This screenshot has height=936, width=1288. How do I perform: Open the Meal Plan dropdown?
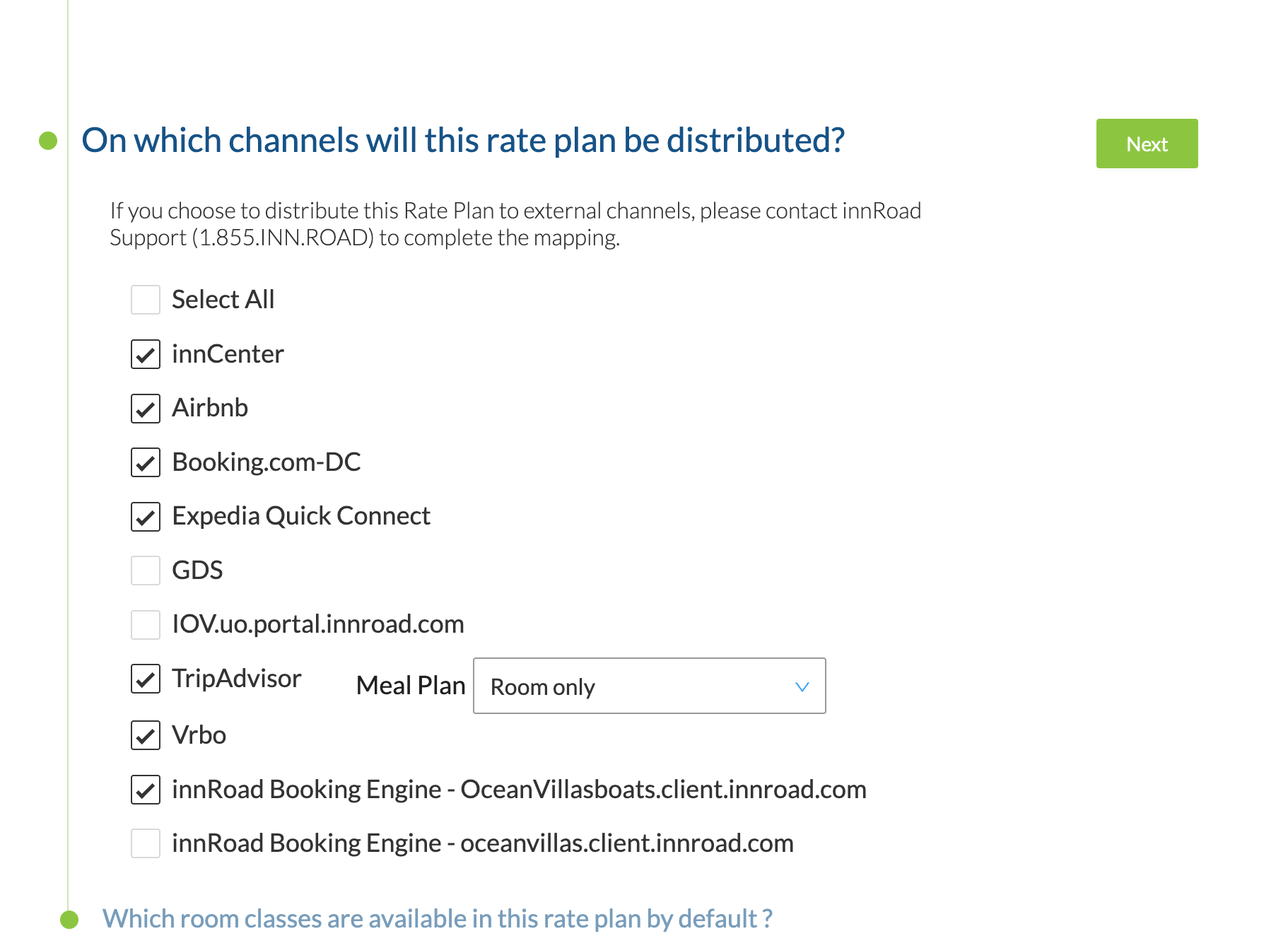pos(649,686)
